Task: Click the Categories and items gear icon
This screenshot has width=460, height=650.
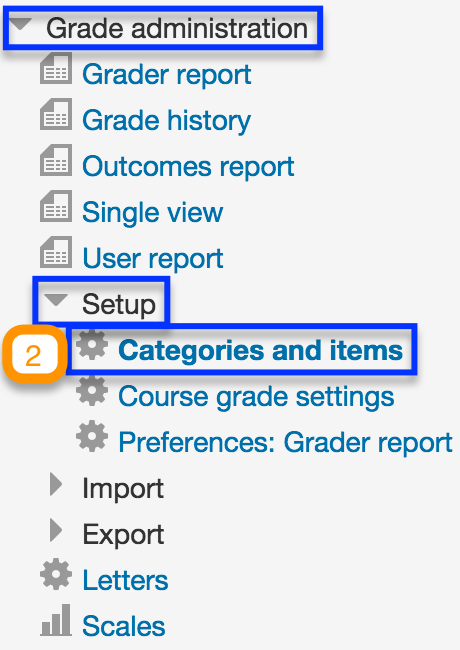Action: pyautogui.click(x=92, y=344)
